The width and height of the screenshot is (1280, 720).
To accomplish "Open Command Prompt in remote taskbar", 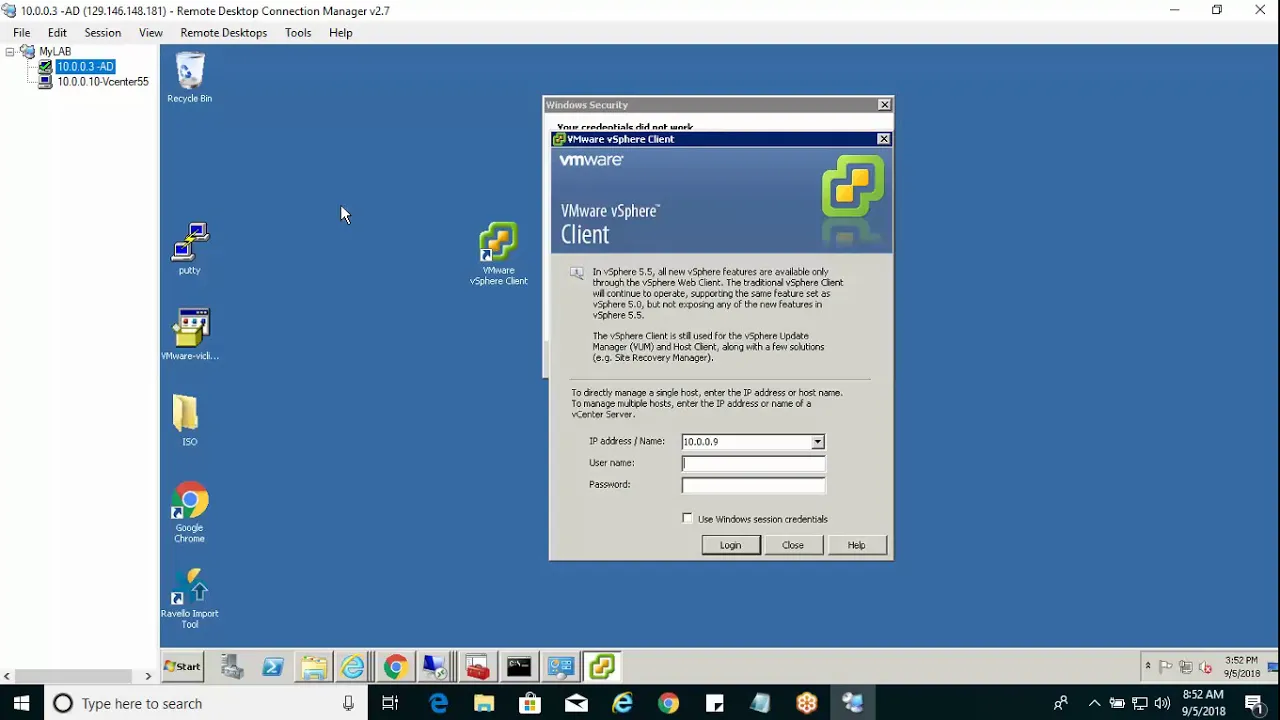I will click(x=519, y=667).
